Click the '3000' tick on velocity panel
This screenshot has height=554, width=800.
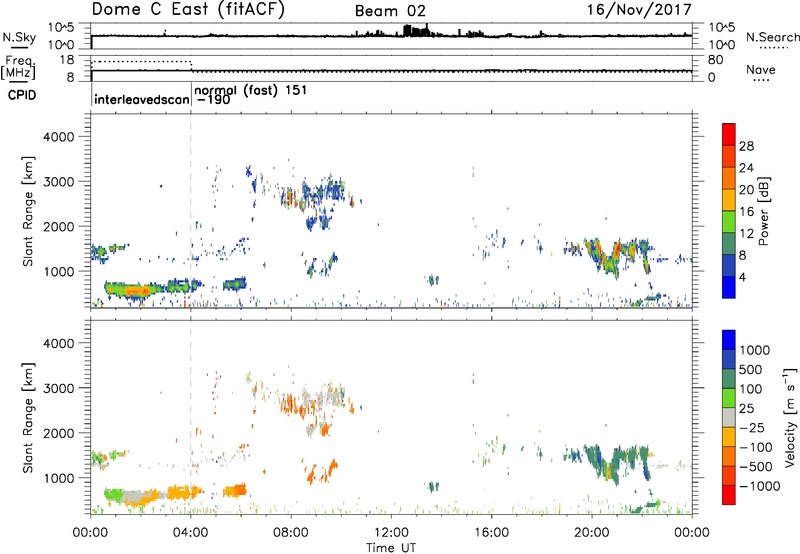[x=58, y=388]
